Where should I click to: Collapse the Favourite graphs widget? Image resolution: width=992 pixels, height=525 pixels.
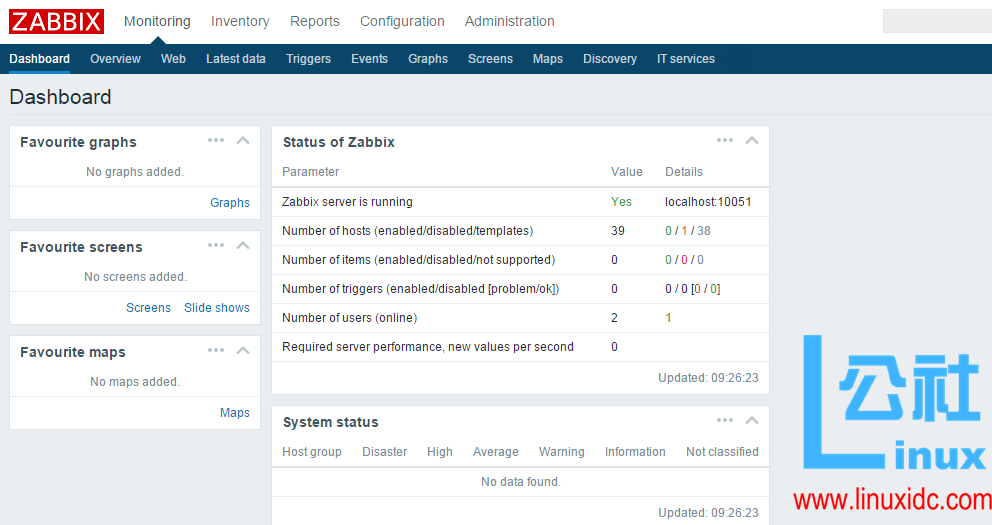[x=243, y=141]
